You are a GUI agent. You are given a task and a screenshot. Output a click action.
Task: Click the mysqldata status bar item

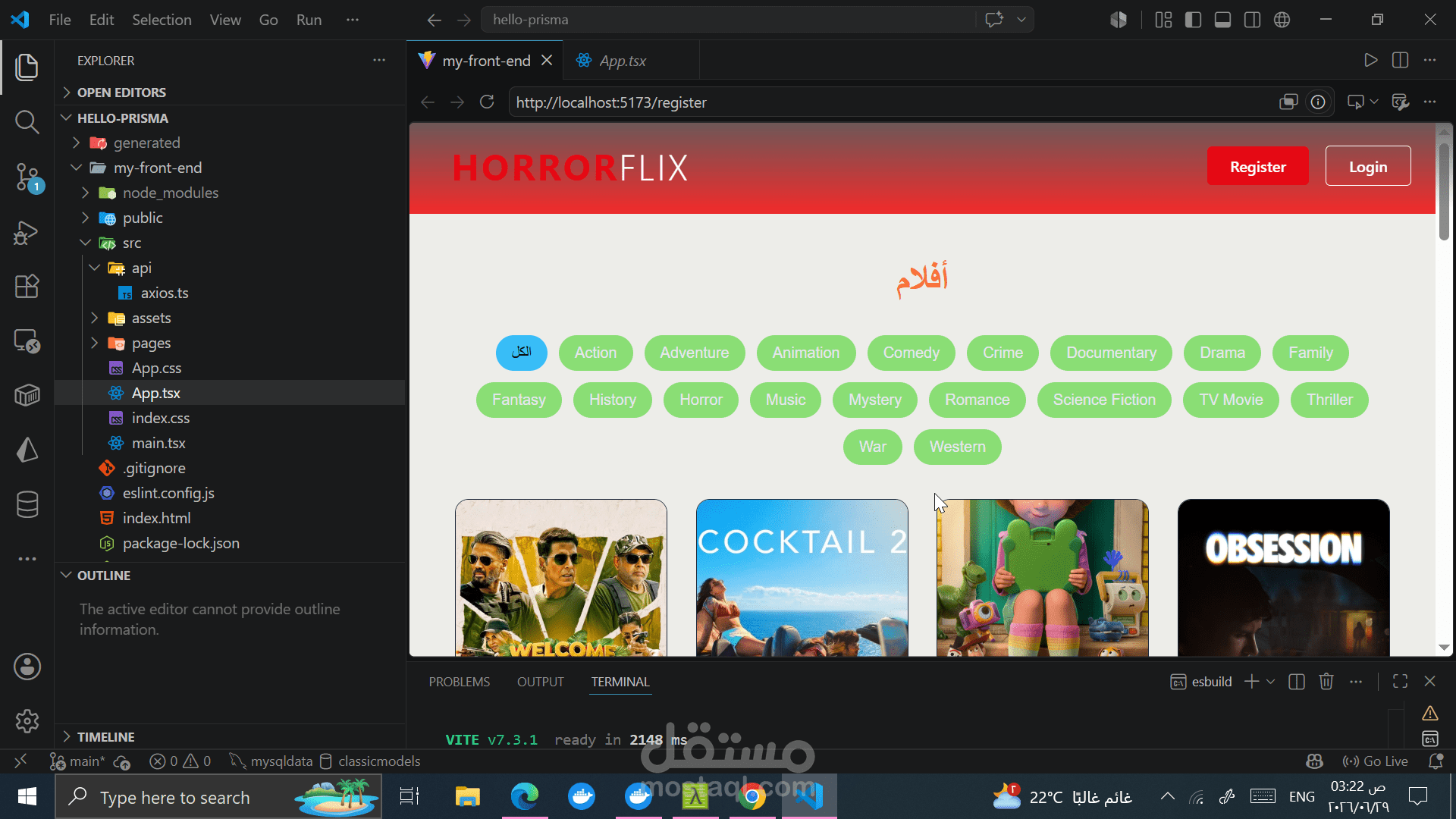[271, 761]
